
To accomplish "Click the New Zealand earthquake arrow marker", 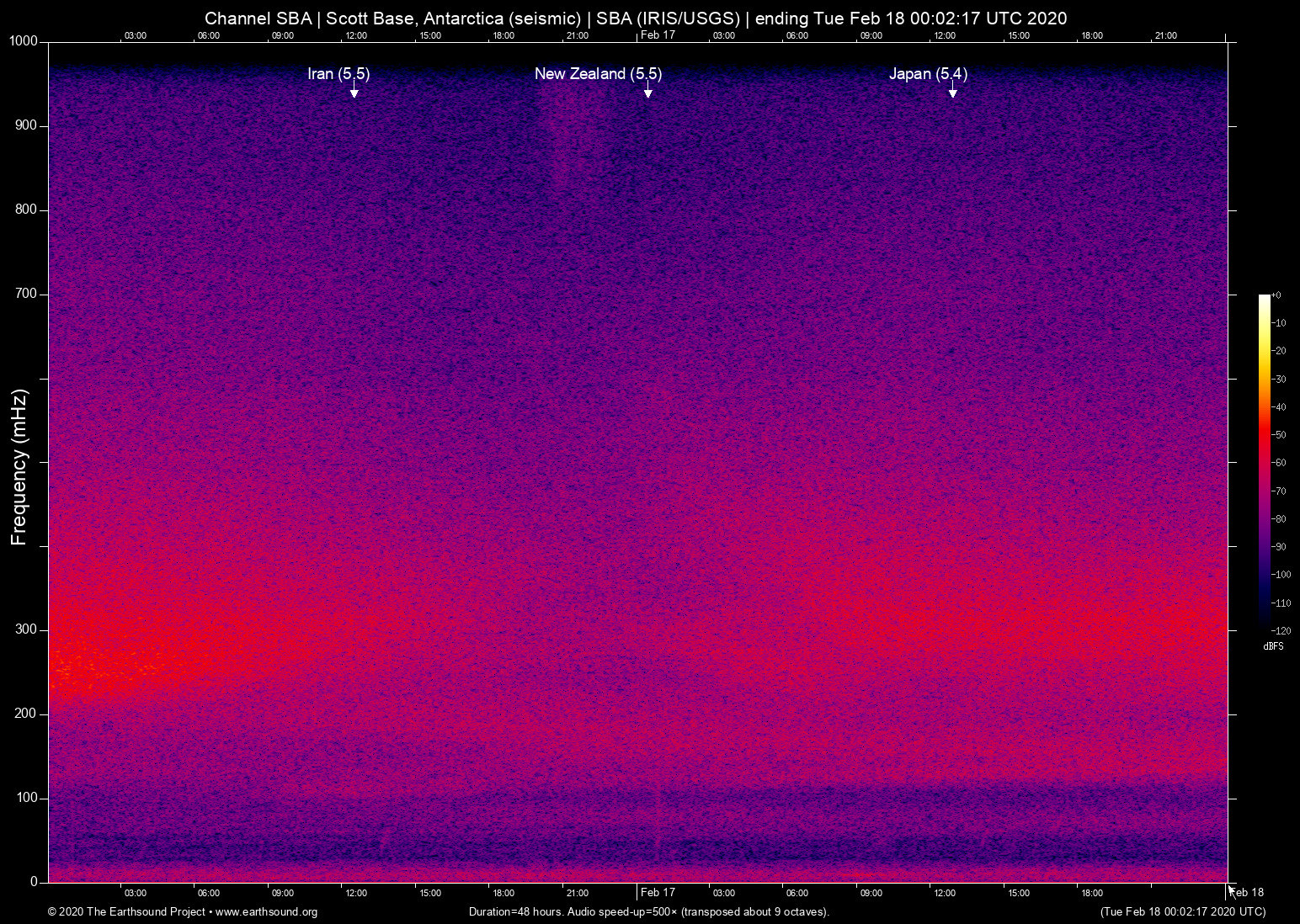I will coord(647,92).
